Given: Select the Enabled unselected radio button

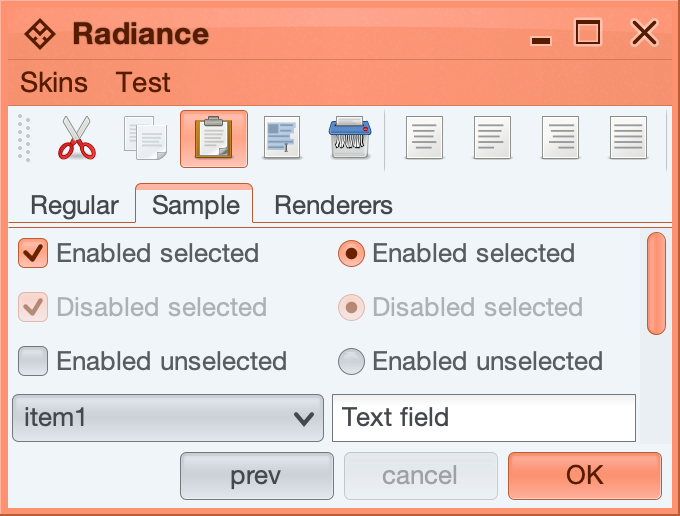Looking at the screenshot, I should pos(351,361).
